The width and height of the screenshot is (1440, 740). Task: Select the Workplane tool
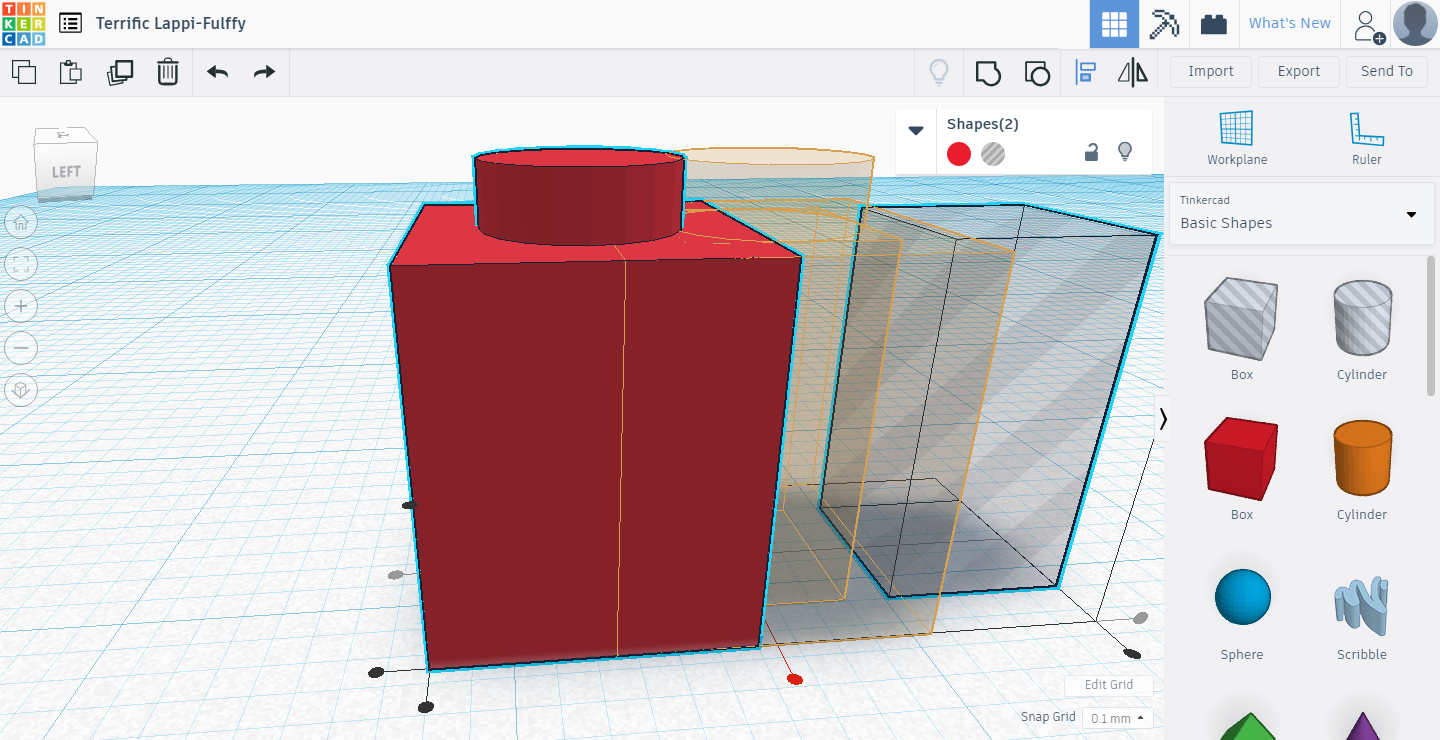1237,138
